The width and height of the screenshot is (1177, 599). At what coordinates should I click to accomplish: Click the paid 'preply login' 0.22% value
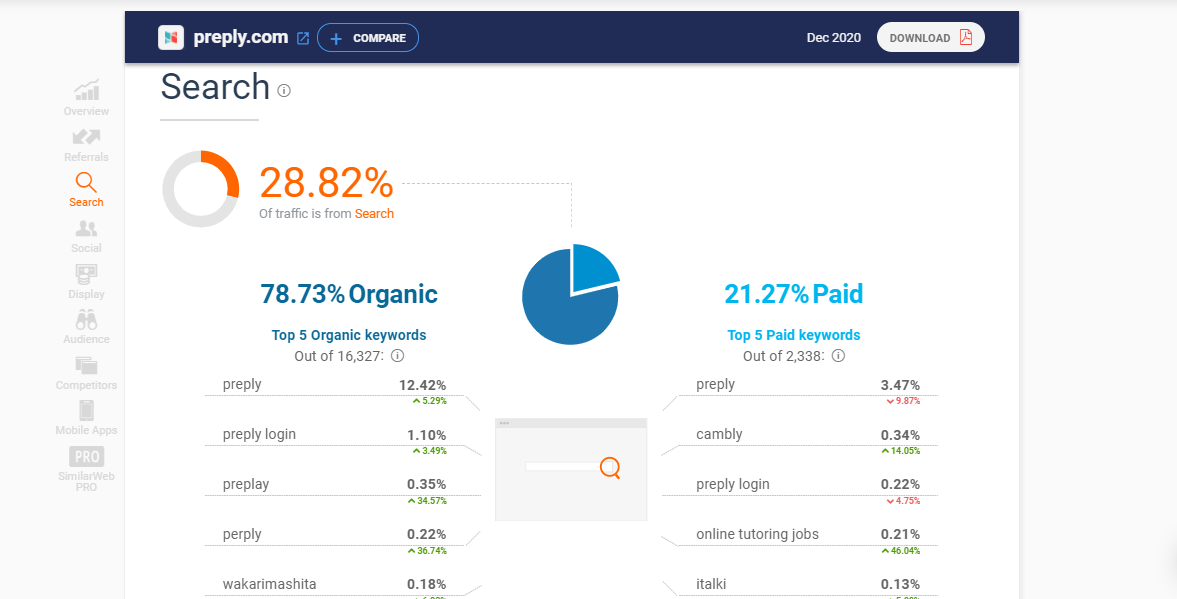900,485
